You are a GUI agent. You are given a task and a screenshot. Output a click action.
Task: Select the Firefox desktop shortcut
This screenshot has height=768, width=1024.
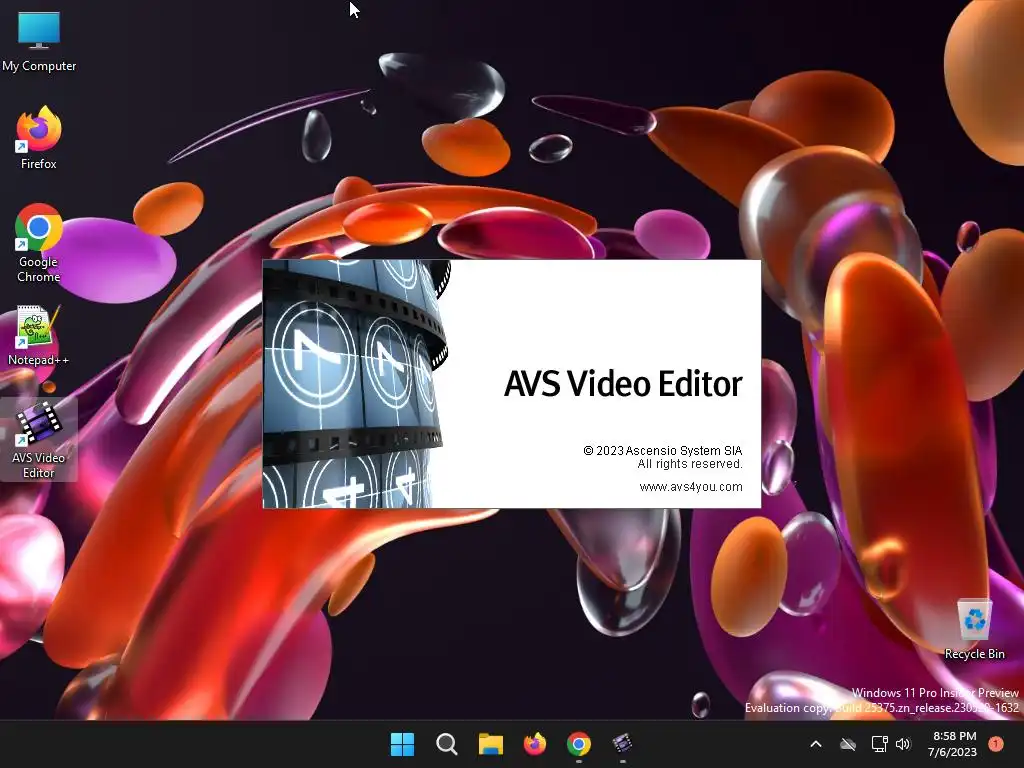point(39,138)
